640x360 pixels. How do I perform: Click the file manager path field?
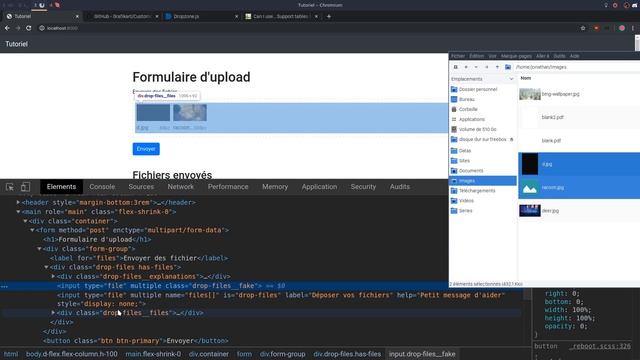(576, 67)
